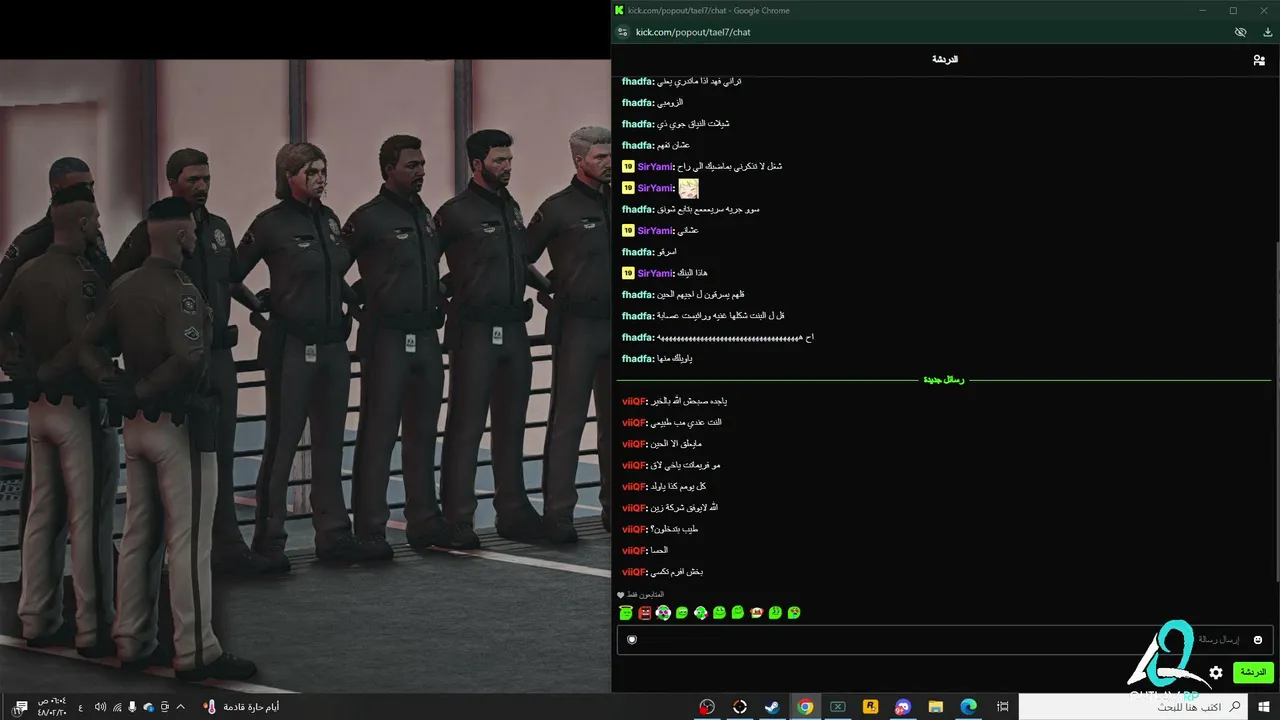Focus the chat message input field

coord(944,640)
